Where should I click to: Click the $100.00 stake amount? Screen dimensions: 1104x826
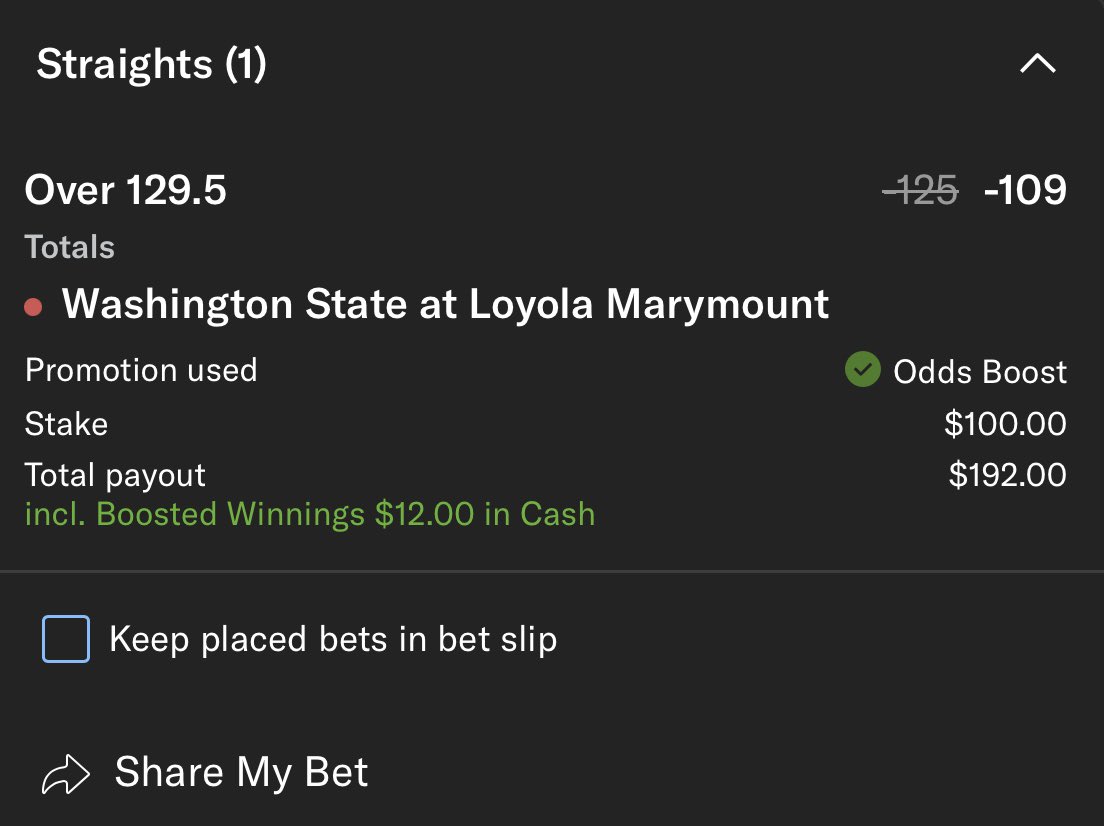pos(1005,424)
